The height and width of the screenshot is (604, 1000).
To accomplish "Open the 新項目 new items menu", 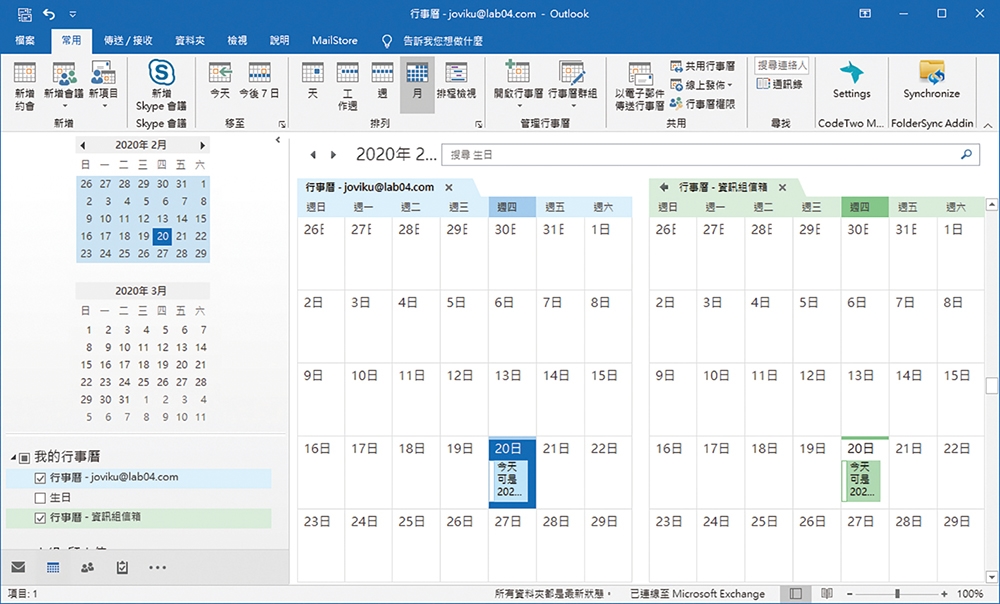I will click(x=103, y=86).
